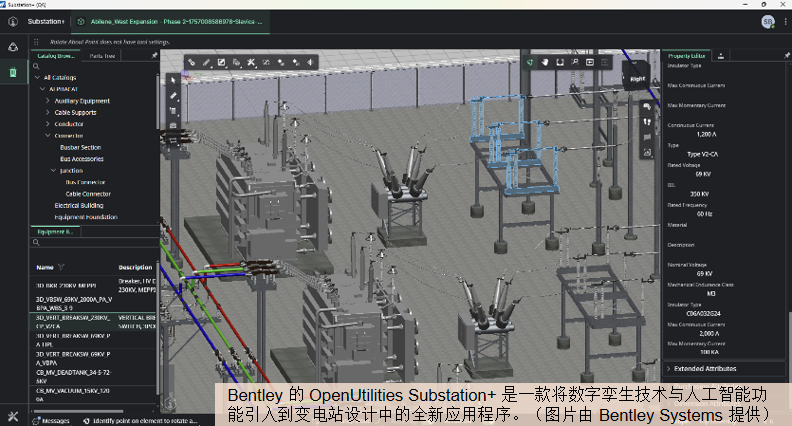
Task: Select the pencil draw tool in viewport toolbar
Action: (x=207, y=62)
